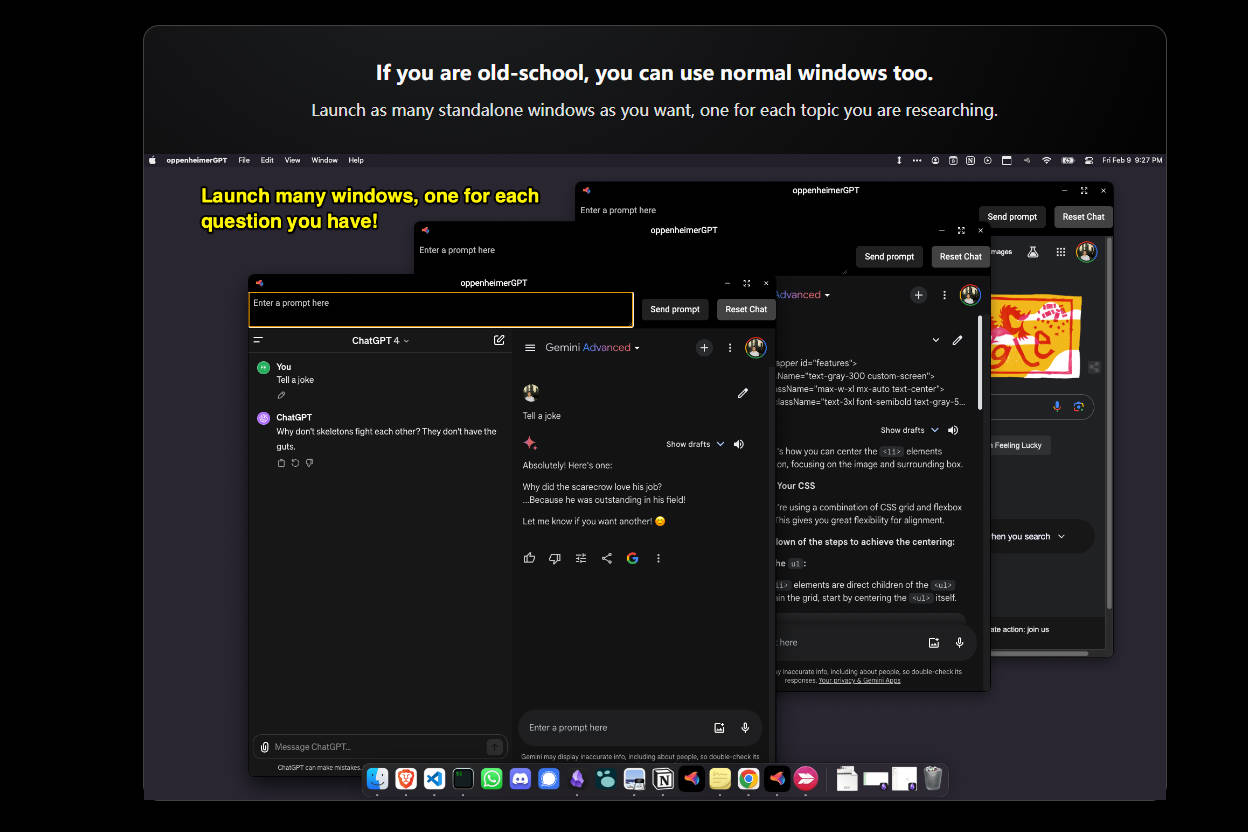Click the Feeling Lucky button in back window
Image resolution: width=1248 pixels, height=832 pixels.
1020,445
